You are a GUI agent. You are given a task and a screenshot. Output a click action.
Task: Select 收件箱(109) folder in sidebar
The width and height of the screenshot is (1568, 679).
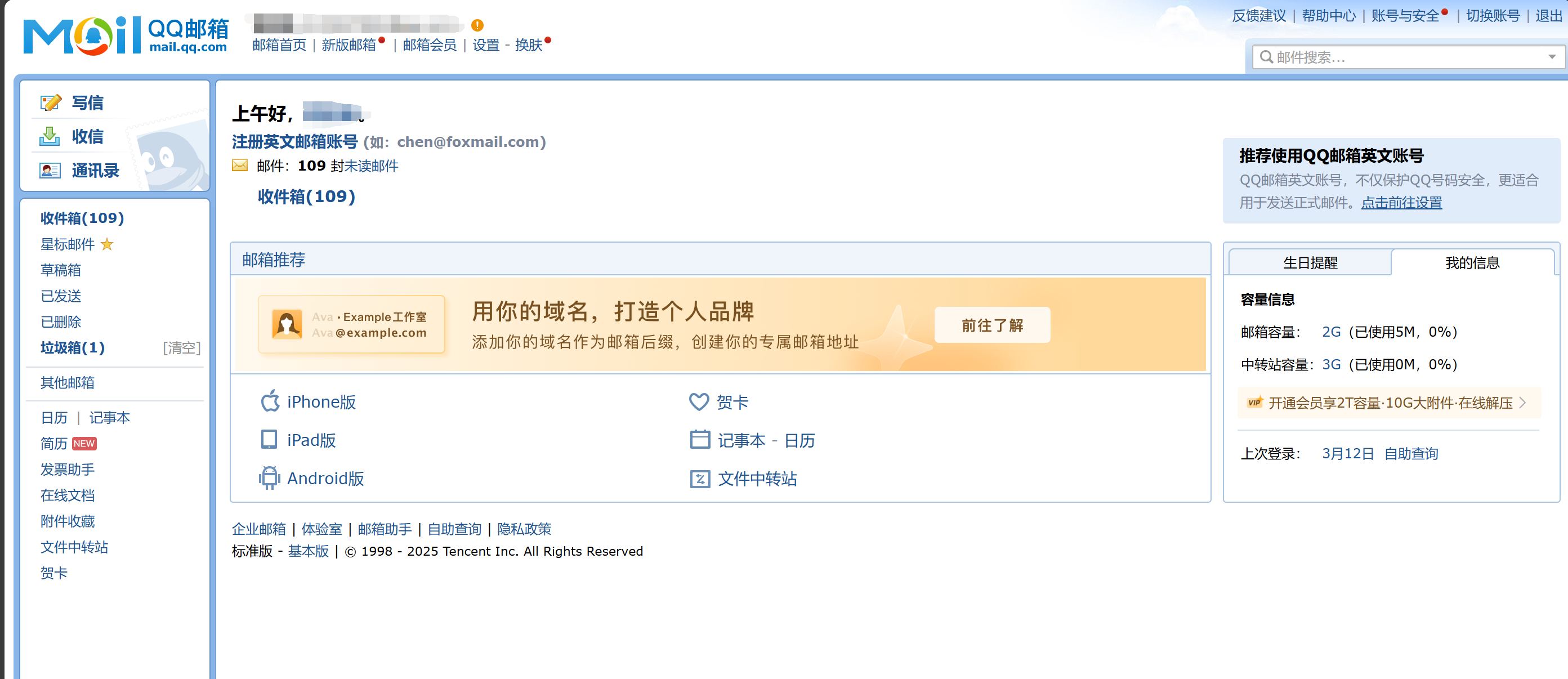click(82, 218)
